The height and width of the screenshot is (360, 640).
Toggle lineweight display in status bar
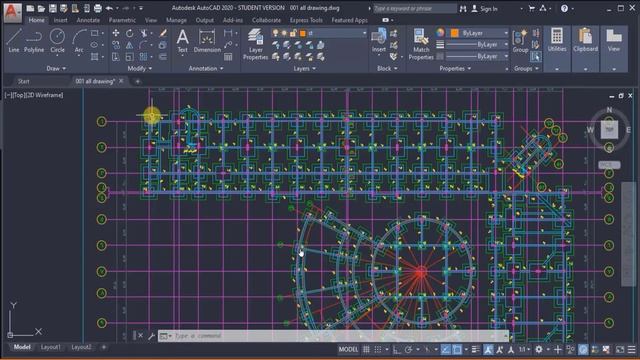coord(475,349)
